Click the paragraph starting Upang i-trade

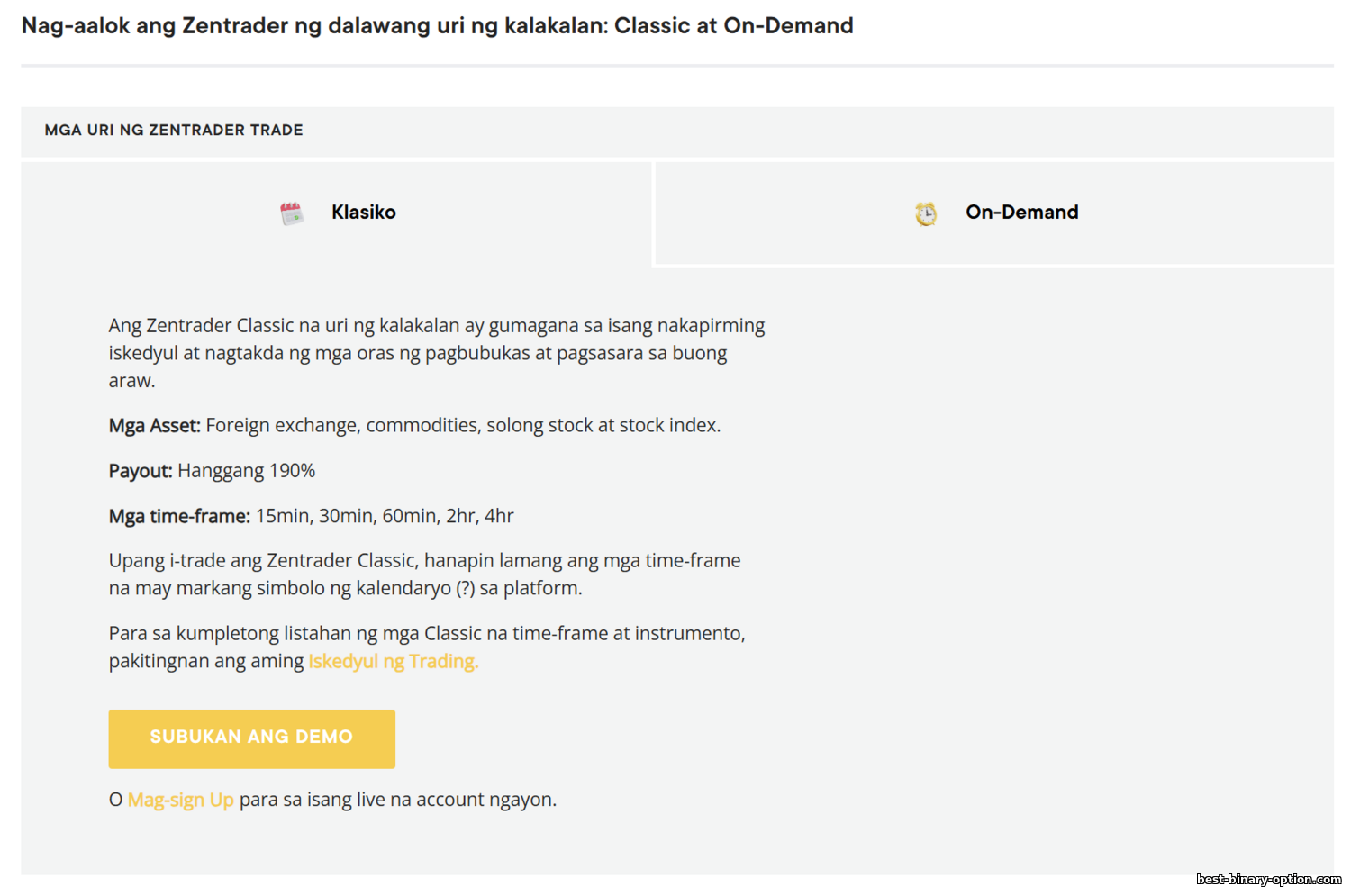pos(425,574)
